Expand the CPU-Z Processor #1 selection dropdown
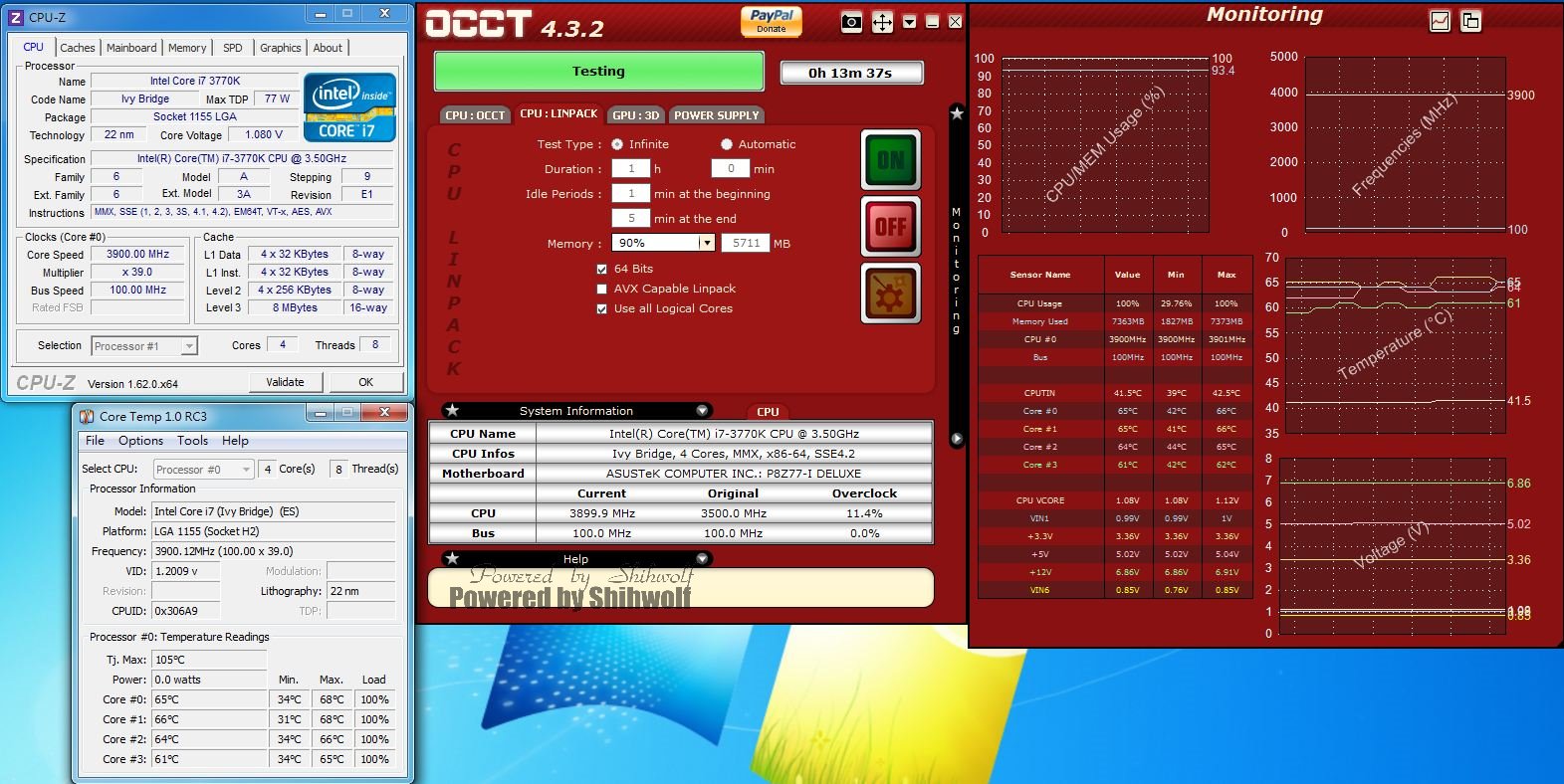This screenshot has width=1564, height=784. coord(189,346)
